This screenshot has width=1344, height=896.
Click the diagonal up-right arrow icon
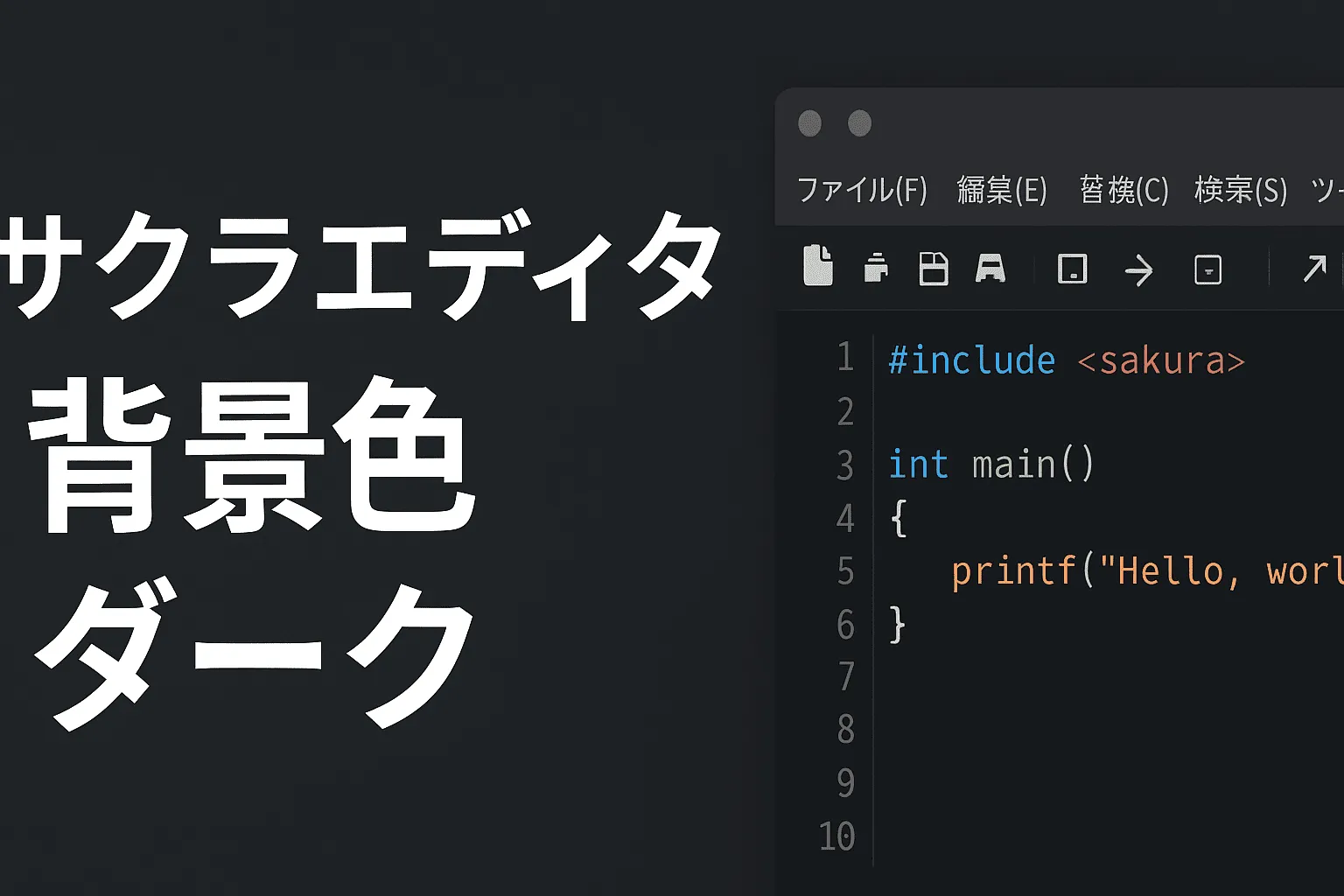click(x=1314, y=269)
